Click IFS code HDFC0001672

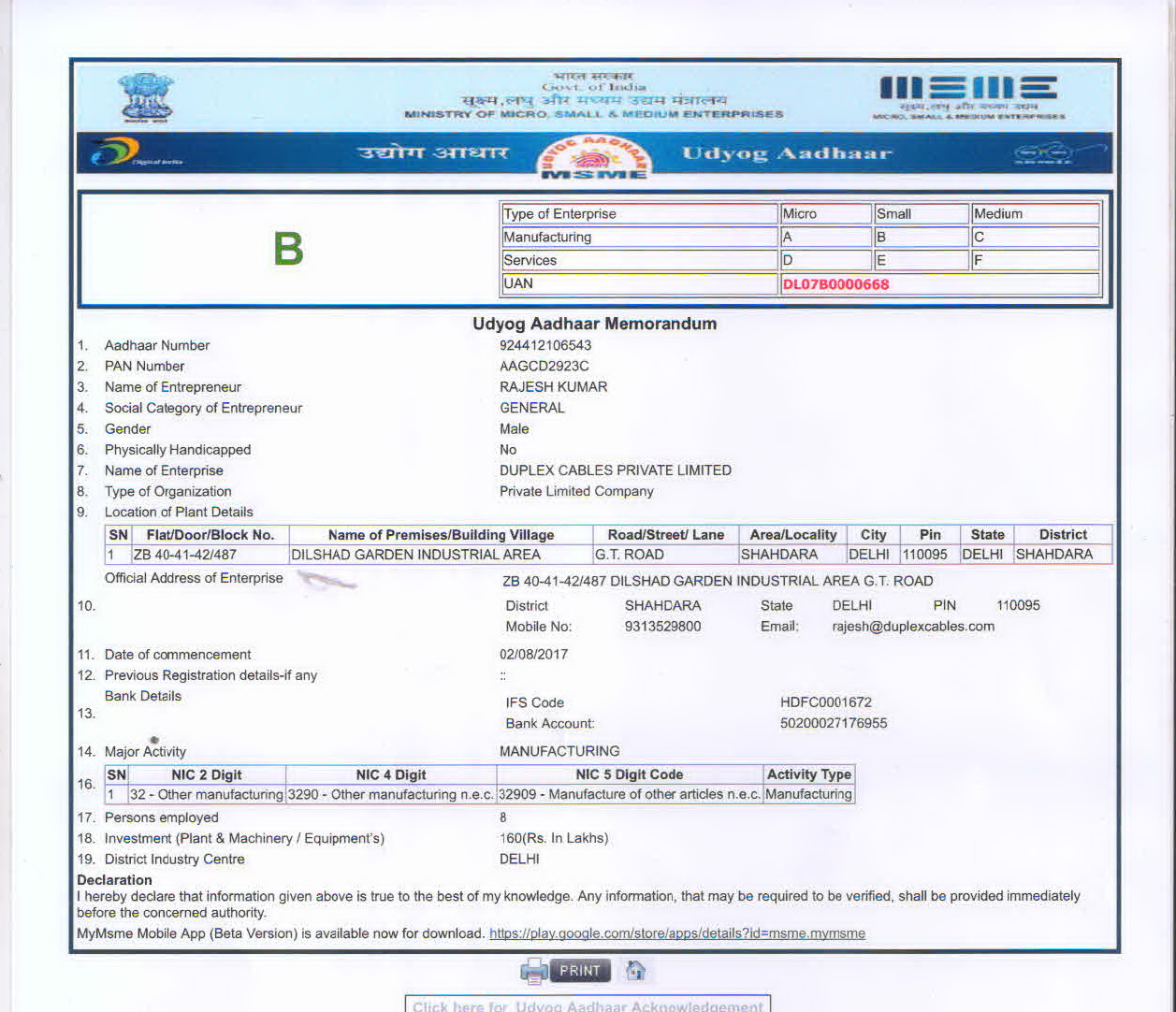(826, 702)
